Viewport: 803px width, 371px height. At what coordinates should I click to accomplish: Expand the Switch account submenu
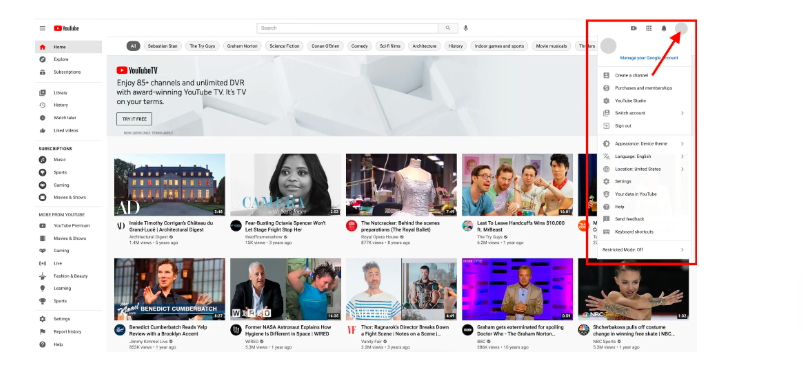coord(644,113)
